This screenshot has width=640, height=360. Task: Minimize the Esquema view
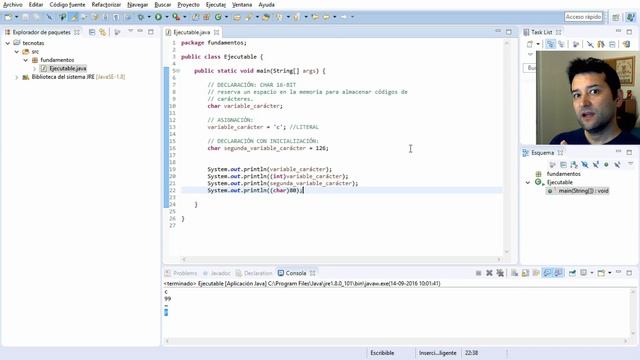coord(618,152)
